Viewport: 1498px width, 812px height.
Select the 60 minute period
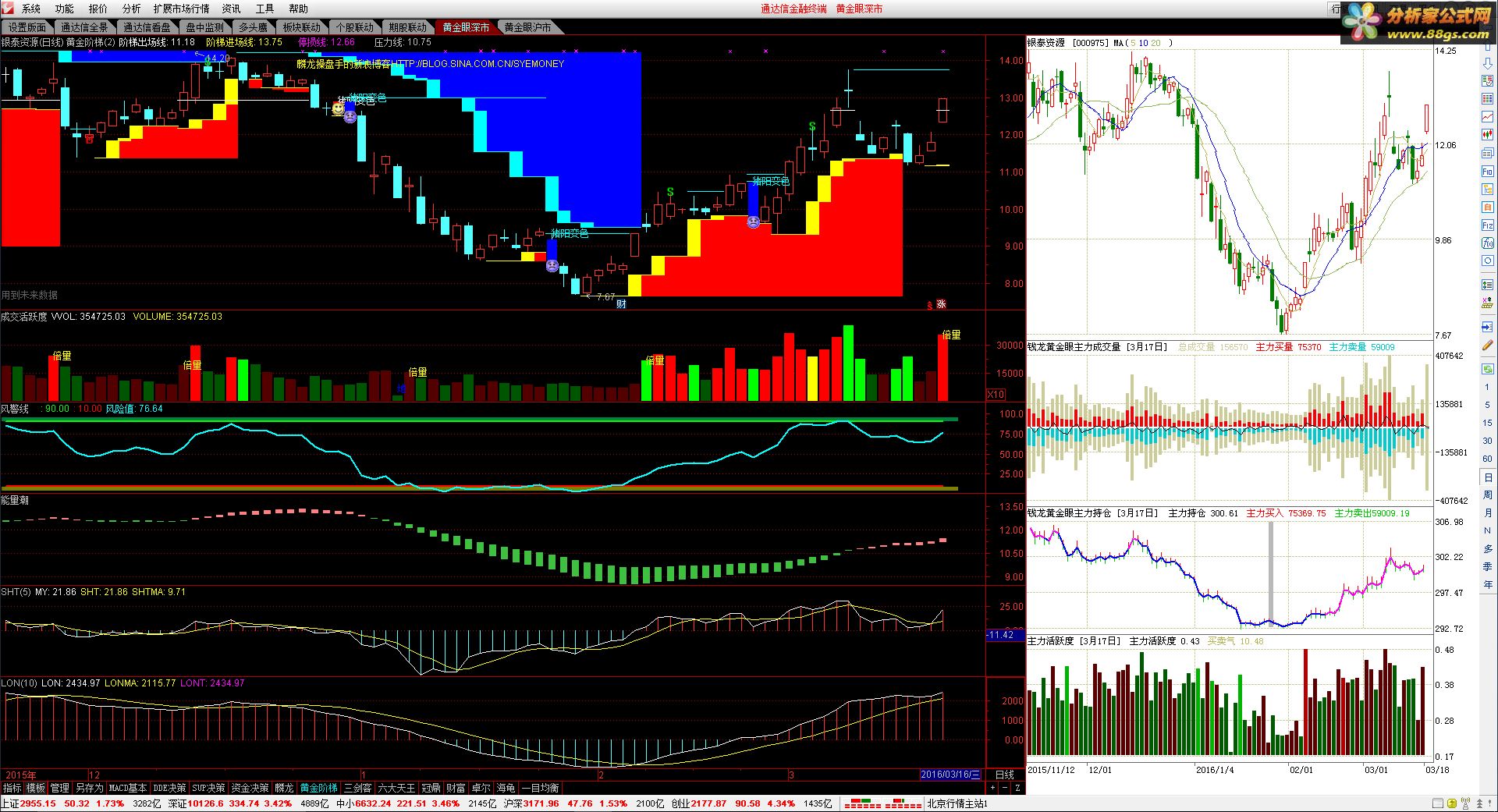(x=1487, y=459)
